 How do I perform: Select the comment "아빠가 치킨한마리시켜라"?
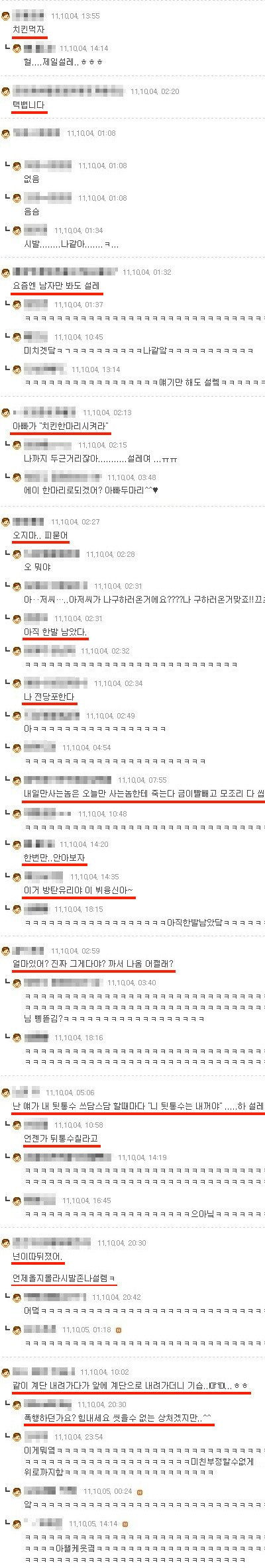(61, 426)
